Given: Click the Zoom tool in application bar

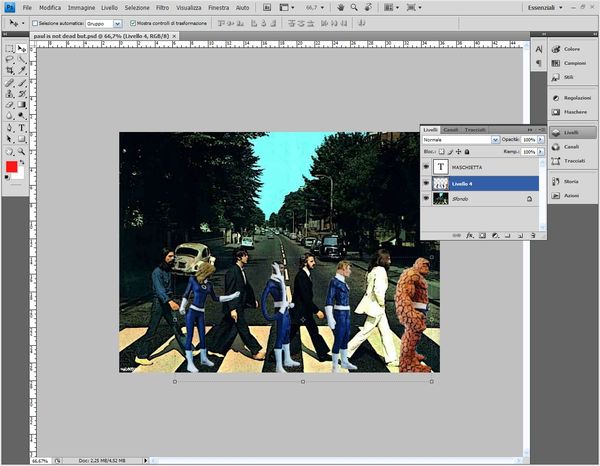Looking at the screenshot, I should [x=354, y=7].
